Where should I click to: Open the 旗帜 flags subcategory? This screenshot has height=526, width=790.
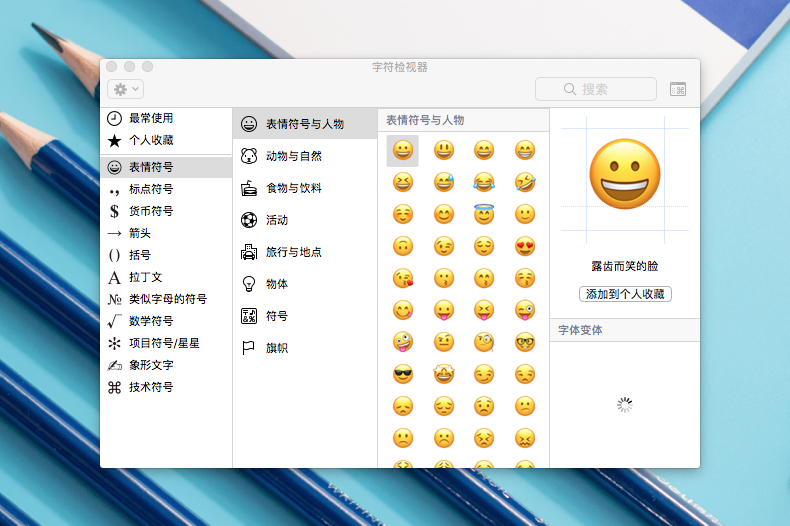tap(305, 348)
